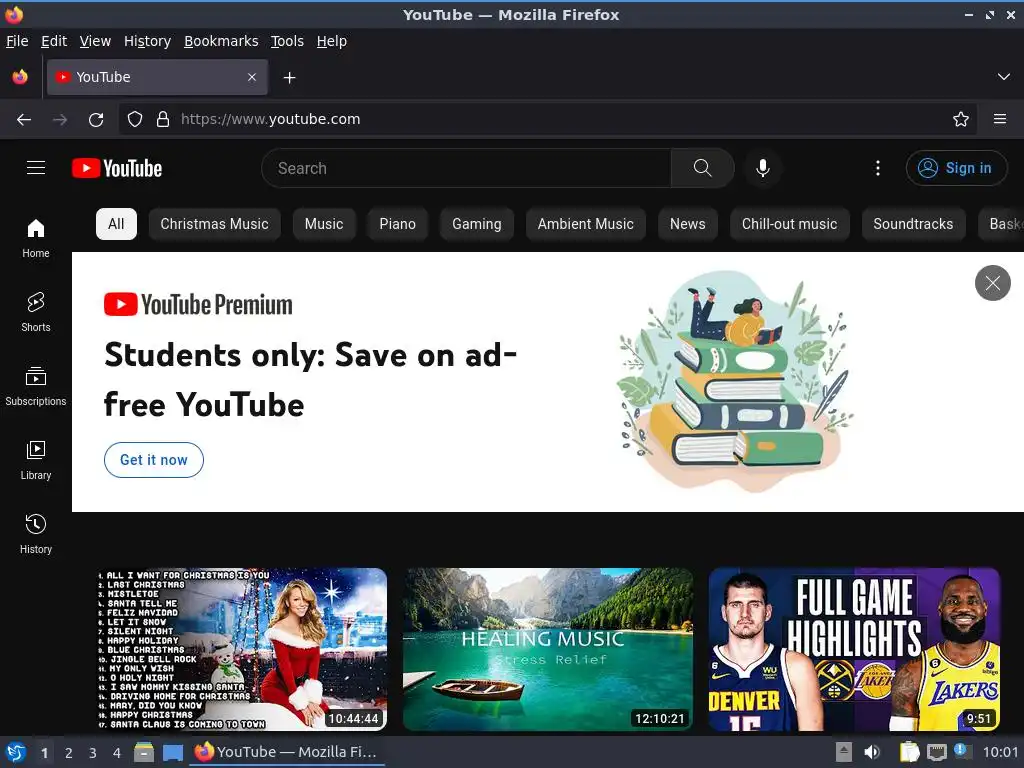
Task: Select YouTube Firefox taskbar entry
Action: coord(287,752)
